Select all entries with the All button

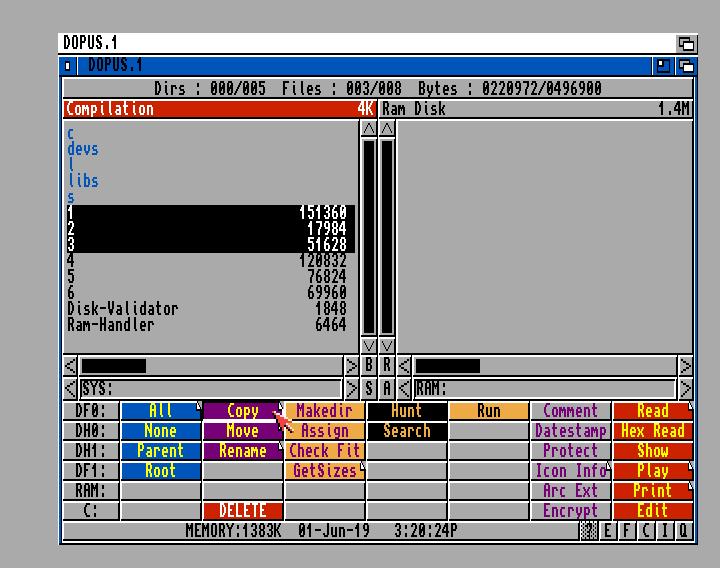160,411
